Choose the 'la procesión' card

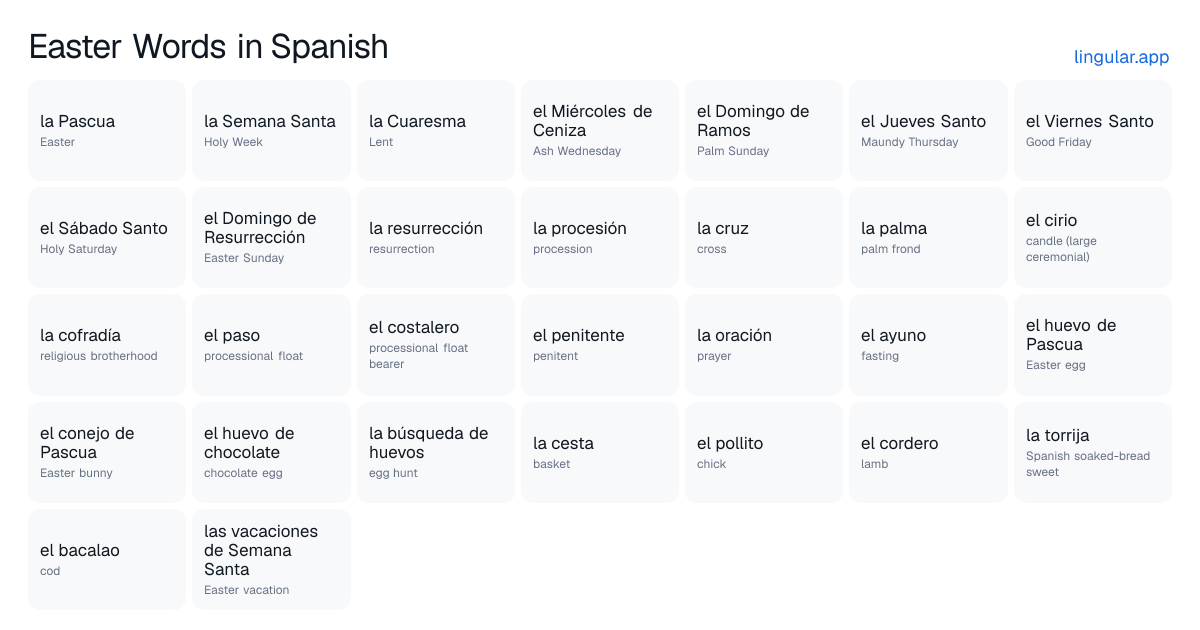tap(600, 237)
